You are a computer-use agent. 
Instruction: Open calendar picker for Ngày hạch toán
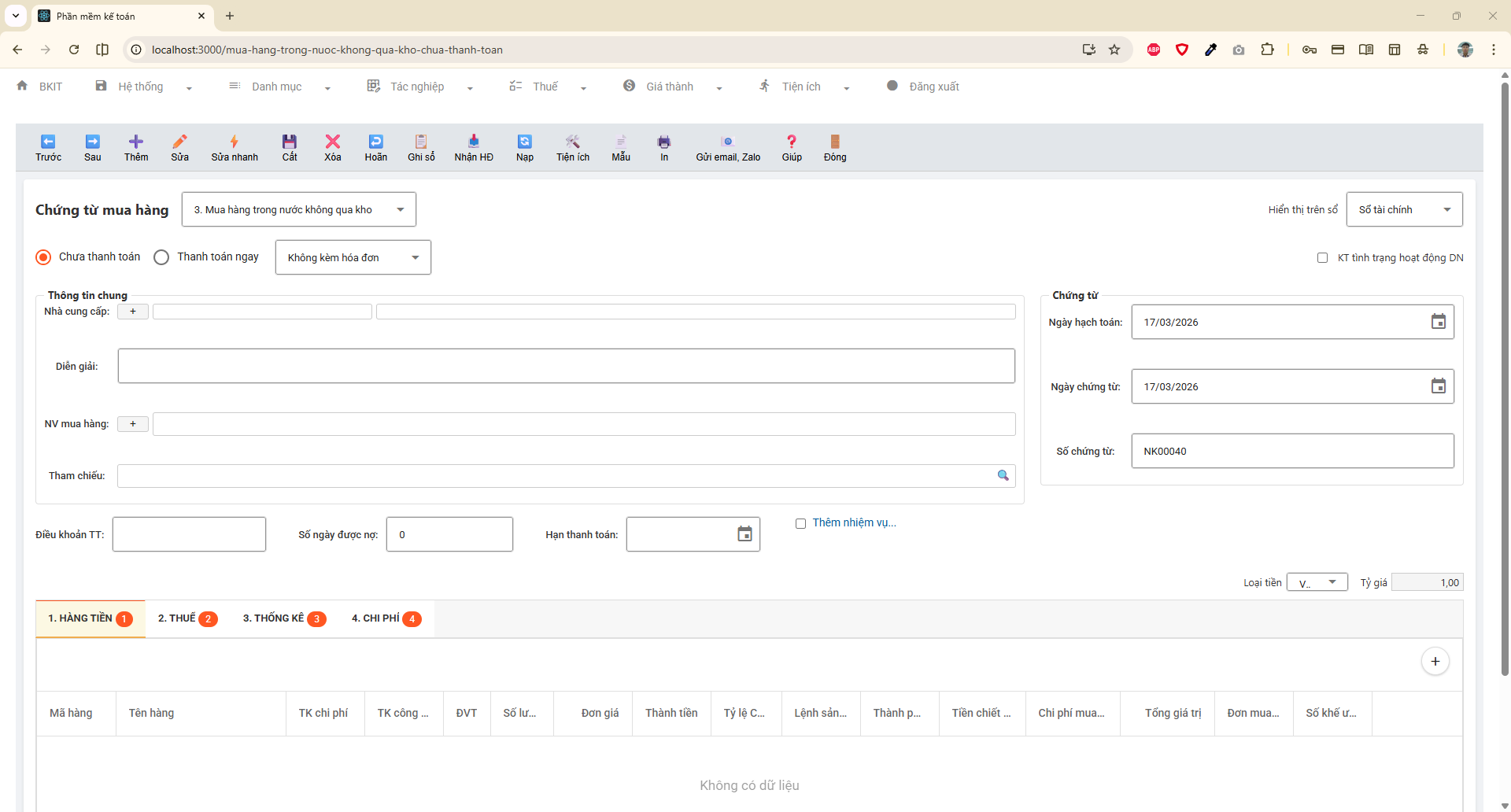point(1438,322)
